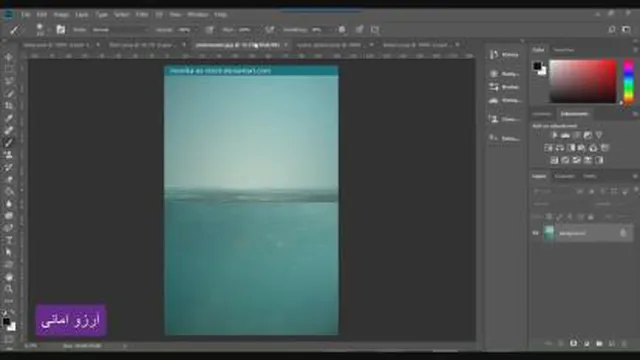Image resolution: width=640 pixels, height=360 pixels.
Task: Select the Move tool
Action: [x=9, y=57]
